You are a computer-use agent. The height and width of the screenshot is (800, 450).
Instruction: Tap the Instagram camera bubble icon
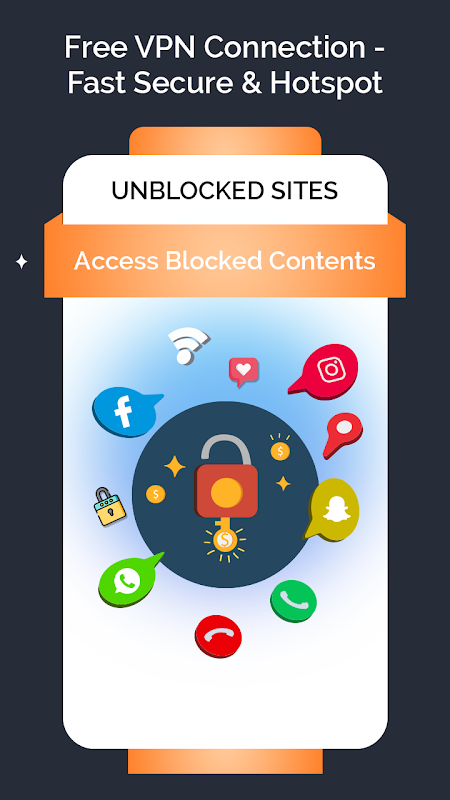tap(325, 372)
